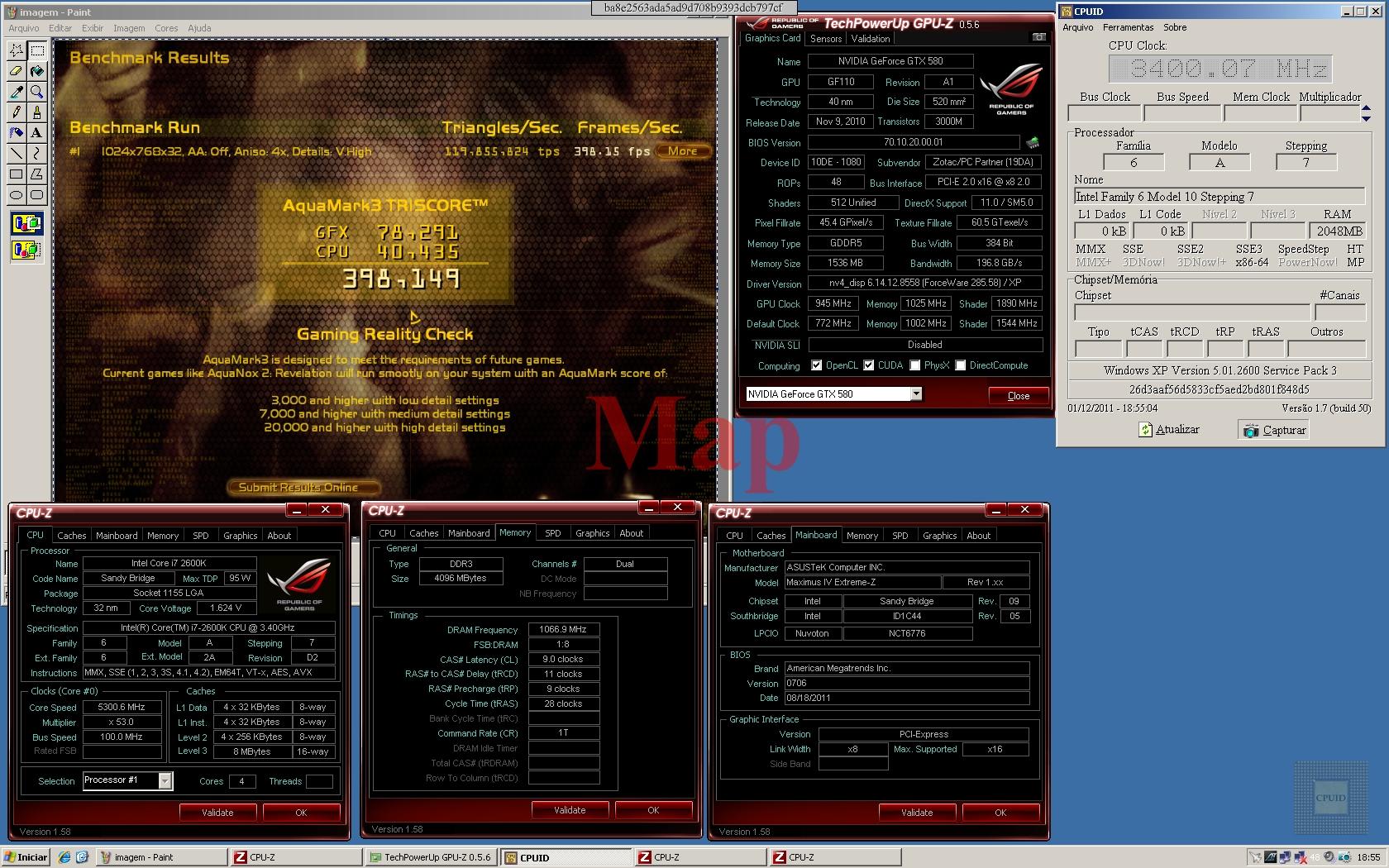Click the down arrow next to Multiplicador
1389x868 pixels.
click(1366, 118)
